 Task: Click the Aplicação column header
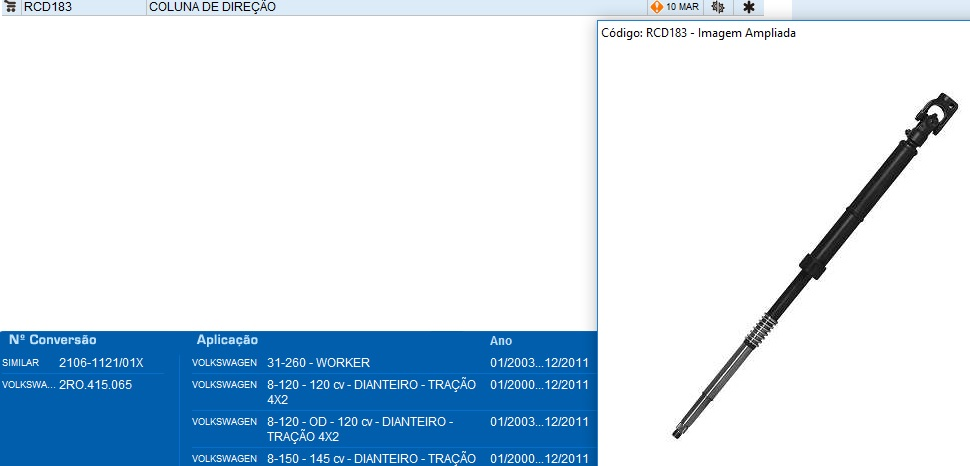coord(227,340)
